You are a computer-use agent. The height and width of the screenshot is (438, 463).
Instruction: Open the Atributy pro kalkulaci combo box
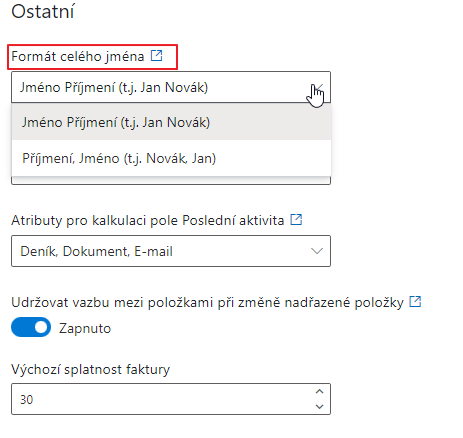tap(171, 251)
